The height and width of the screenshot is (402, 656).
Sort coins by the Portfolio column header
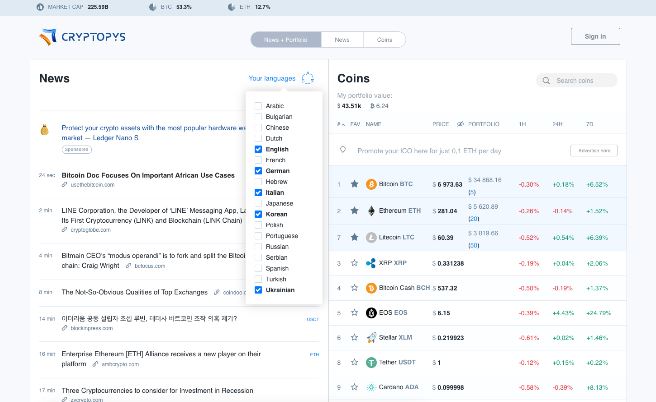(x=484, y=124)
